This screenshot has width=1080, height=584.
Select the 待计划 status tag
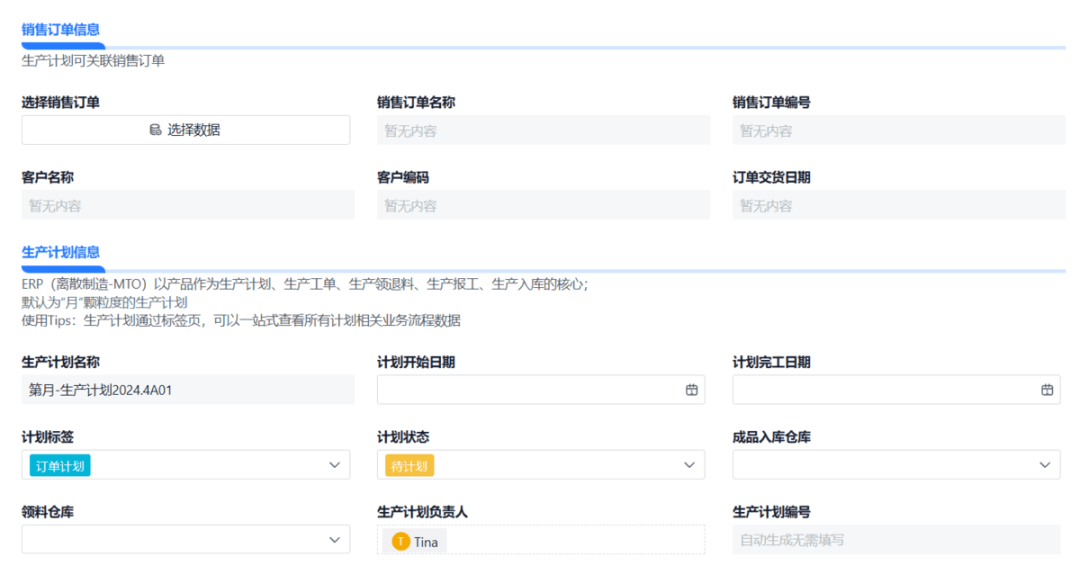[410, 466]
